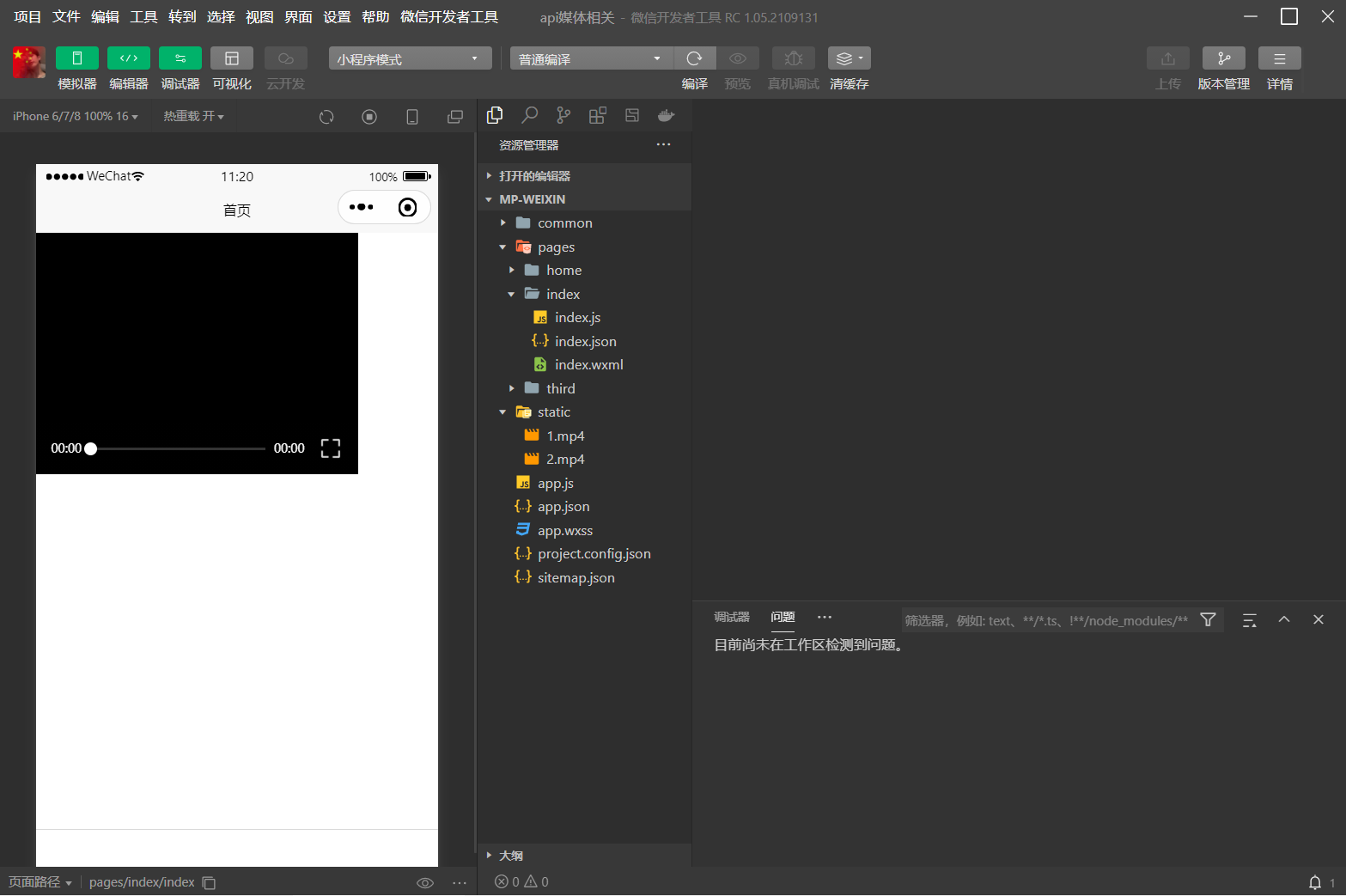Screen dimensions: 1346x896
Task: Click the simulator refresh icon
Action: tap(326, 117)
